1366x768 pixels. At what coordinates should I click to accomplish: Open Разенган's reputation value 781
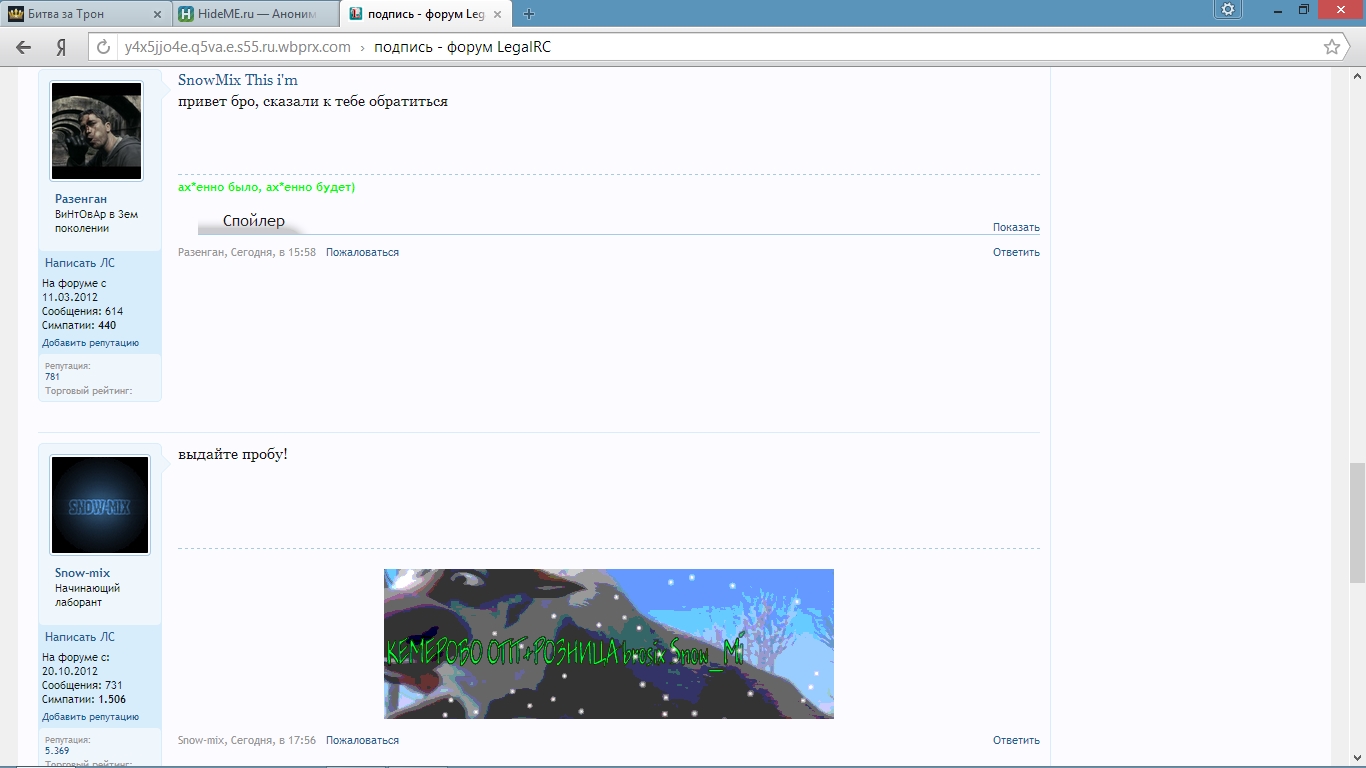click(x=53, y=377)
